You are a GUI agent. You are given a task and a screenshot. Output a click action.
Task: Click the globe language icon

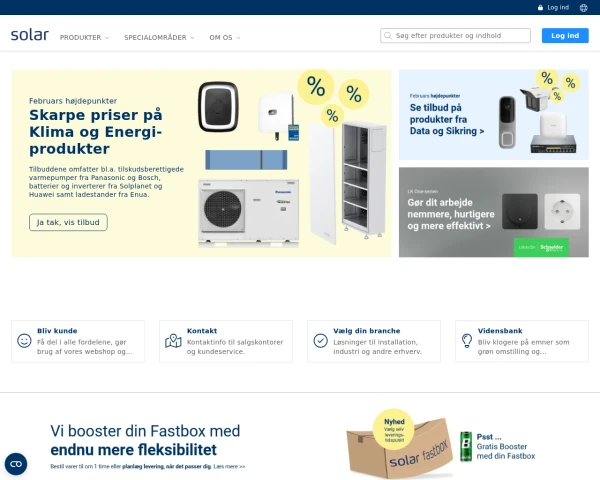tap(583, 8)
